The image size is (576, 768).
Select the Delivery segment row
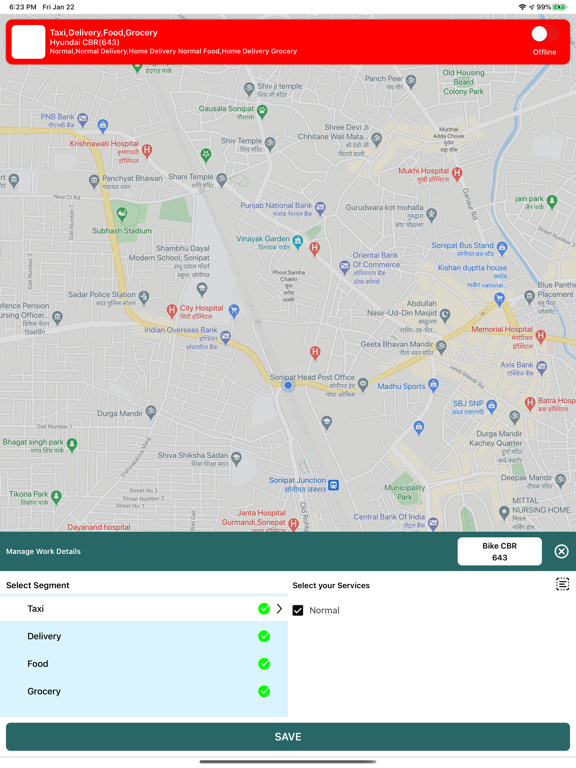(x=144, y=636)
